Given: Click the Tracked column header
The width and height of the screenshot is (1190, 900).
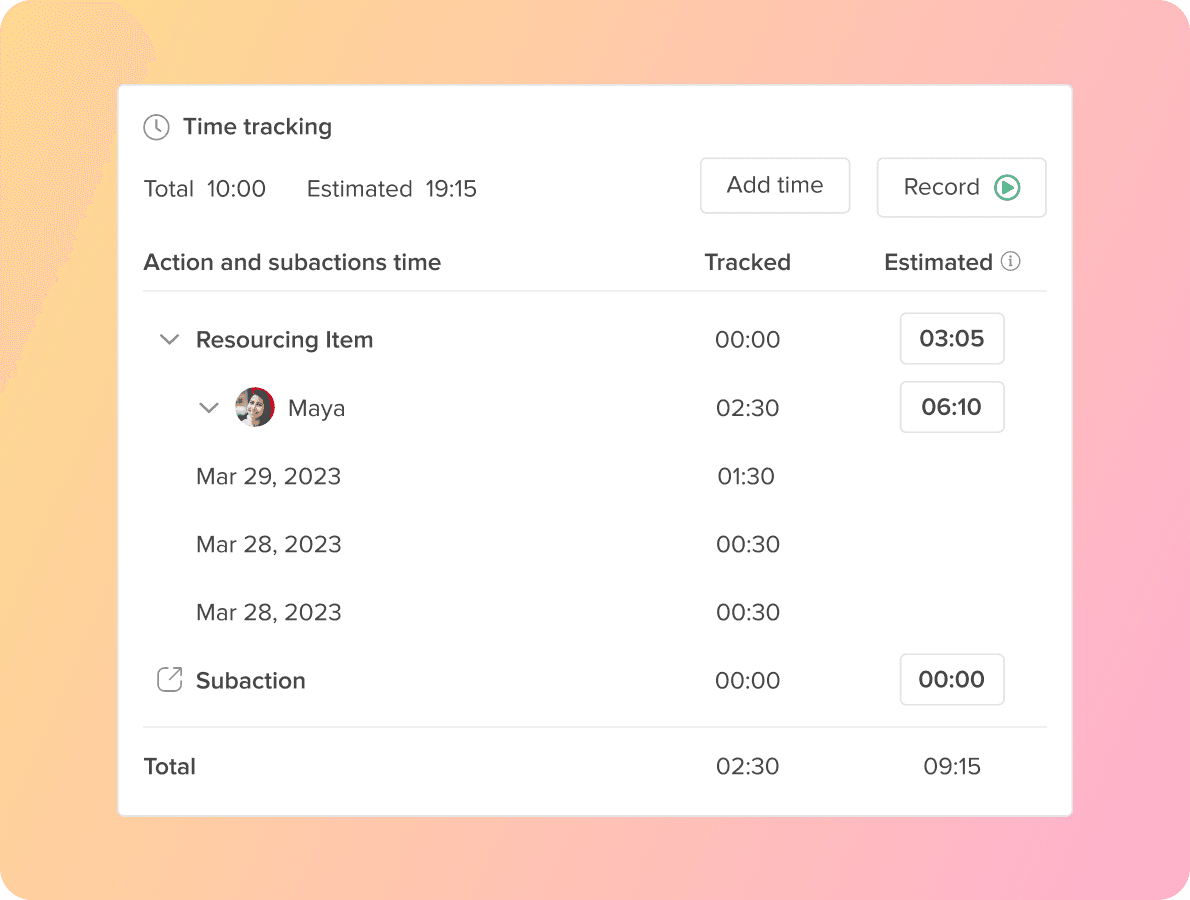Looking at the screenshot, I should pyautogui.click(x=747, y=261).
